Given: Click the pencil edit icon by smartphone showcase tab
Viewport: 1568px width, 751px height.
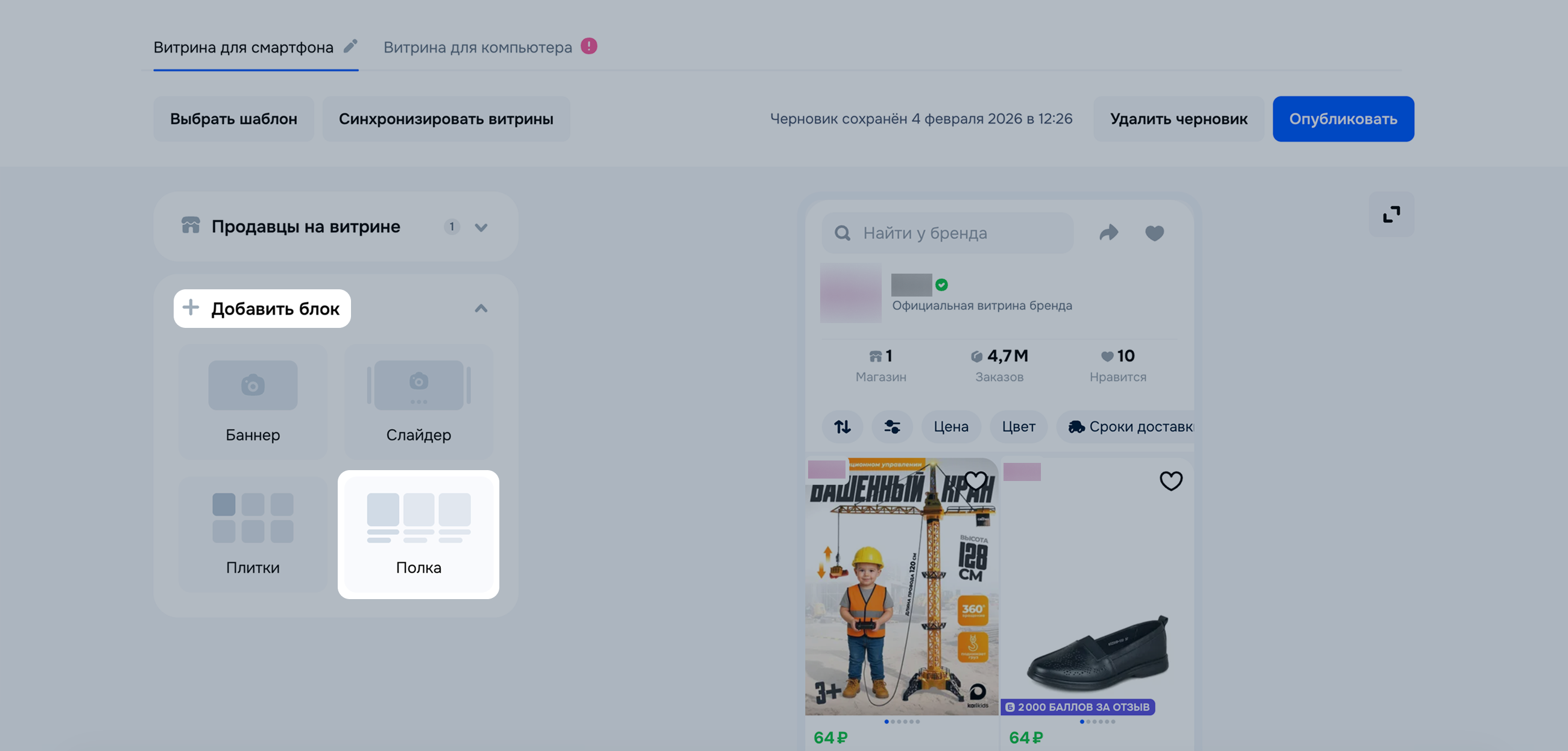Looking at the screenshot, I should [350, 46].
